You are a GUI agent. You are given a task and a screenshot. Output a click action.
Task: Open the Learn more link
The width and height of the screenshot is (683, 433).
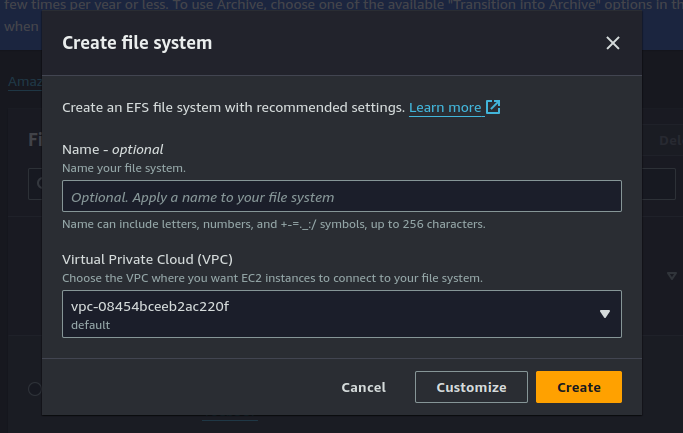pyautogui.click(x=445, y=108)
